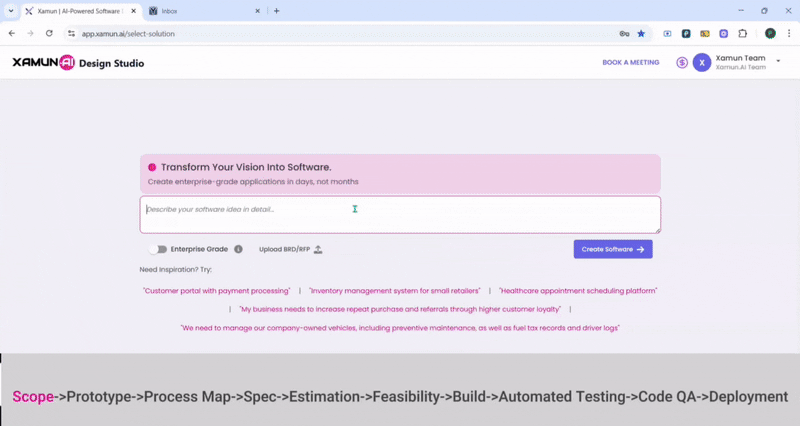This screenshot has width=800, height=426.
Task: Click the software idea description text box
Action: pos(400,215)
